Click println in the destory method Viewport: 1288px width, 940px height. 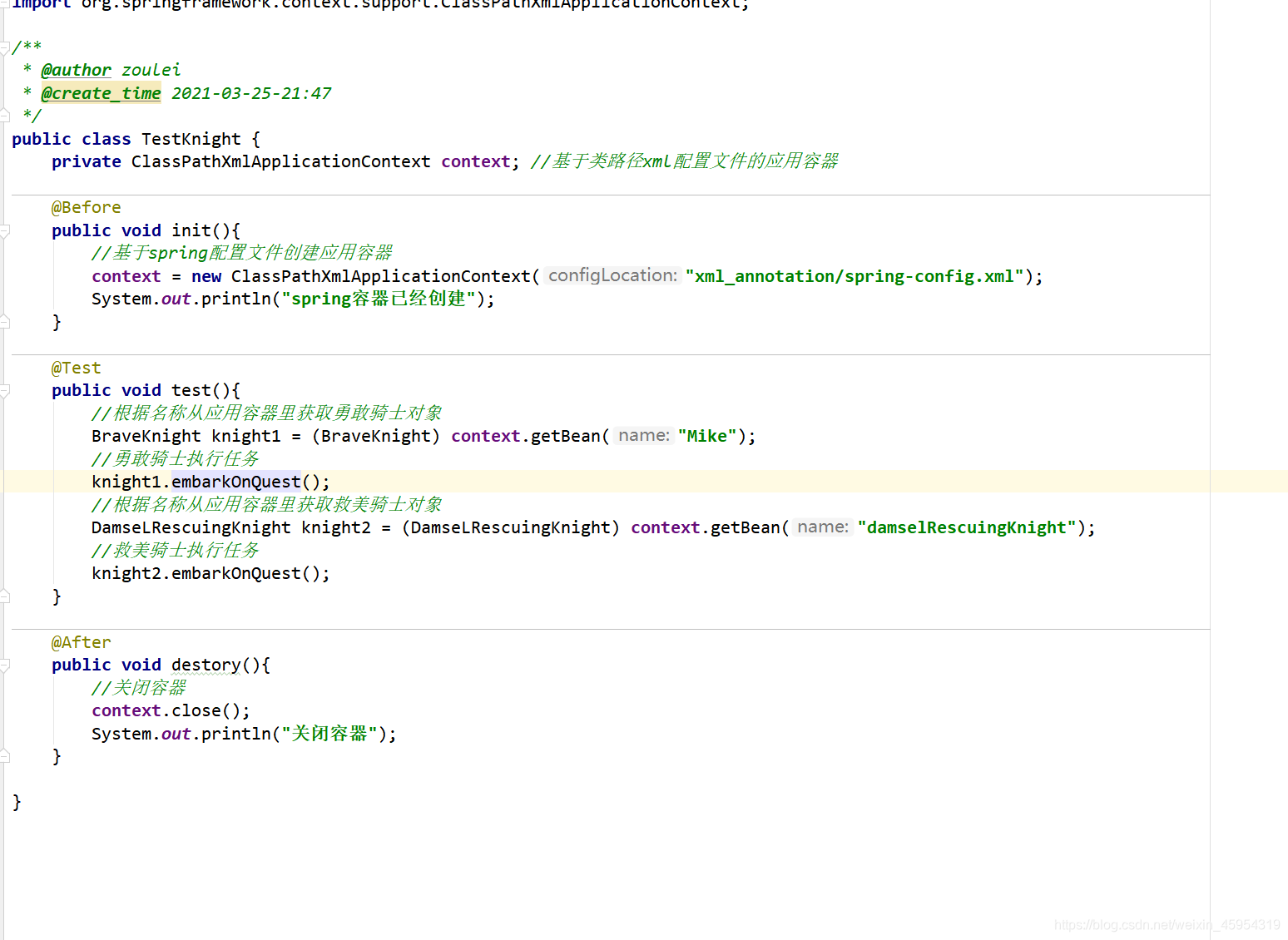[236, 734]
